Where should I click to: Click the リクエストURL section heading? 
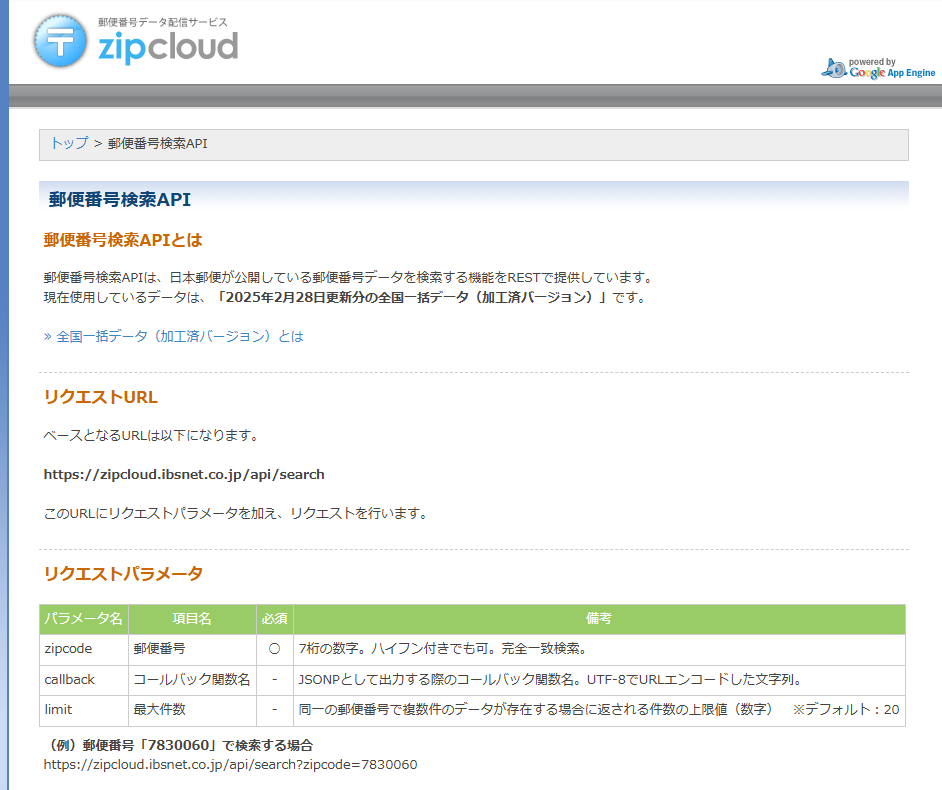coord(101,397)
